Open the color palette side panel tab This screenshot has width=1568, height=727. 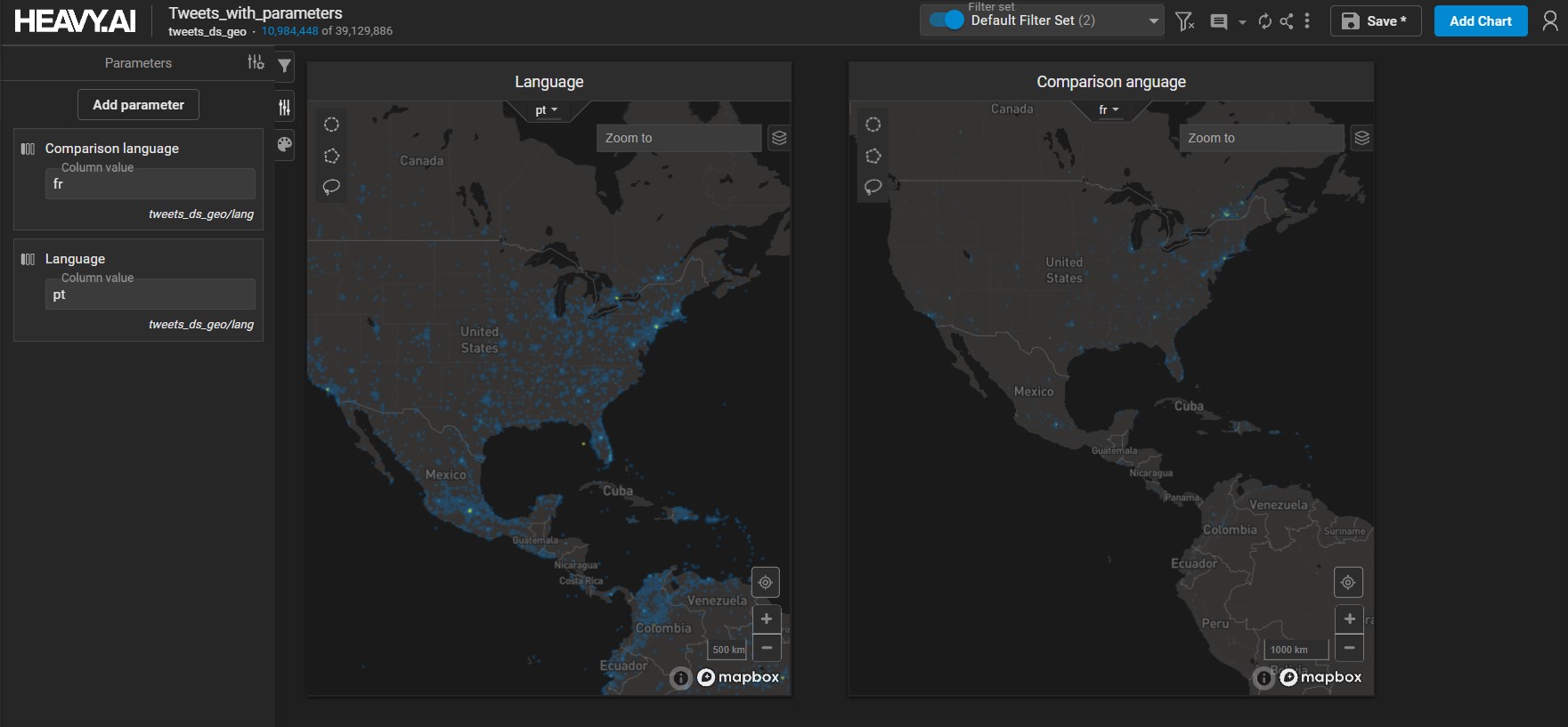[285, 144]
